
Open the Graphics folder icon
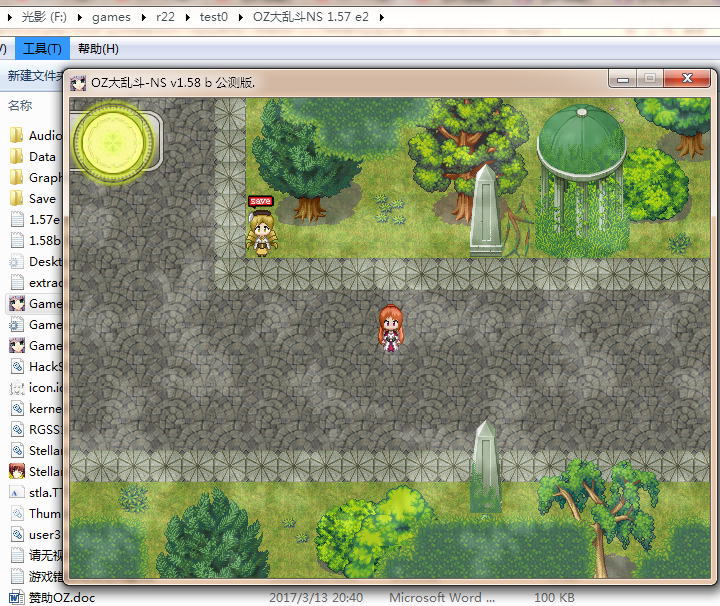(x=17, y=177)
